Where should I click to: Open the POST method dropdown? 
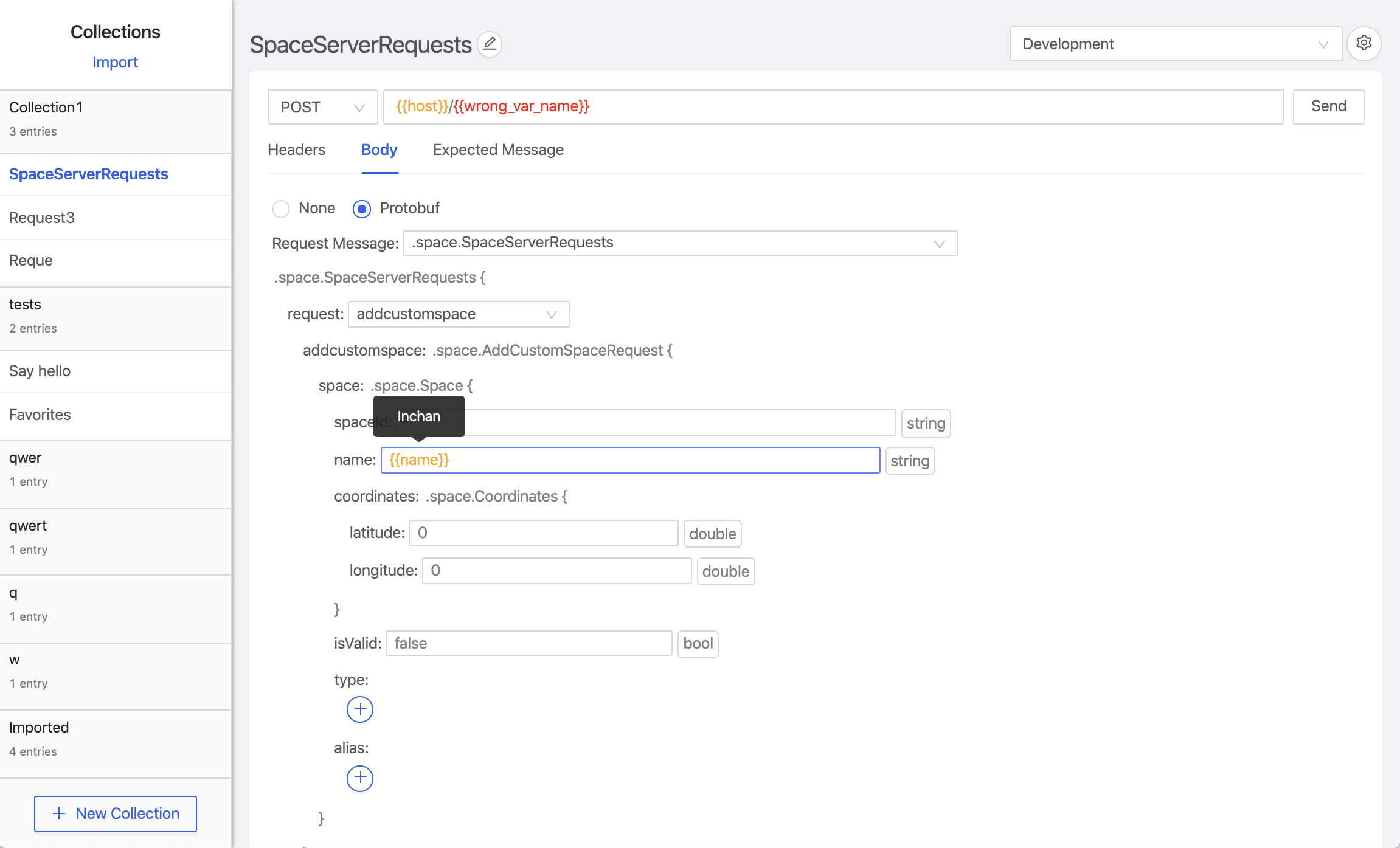point(322,108)
